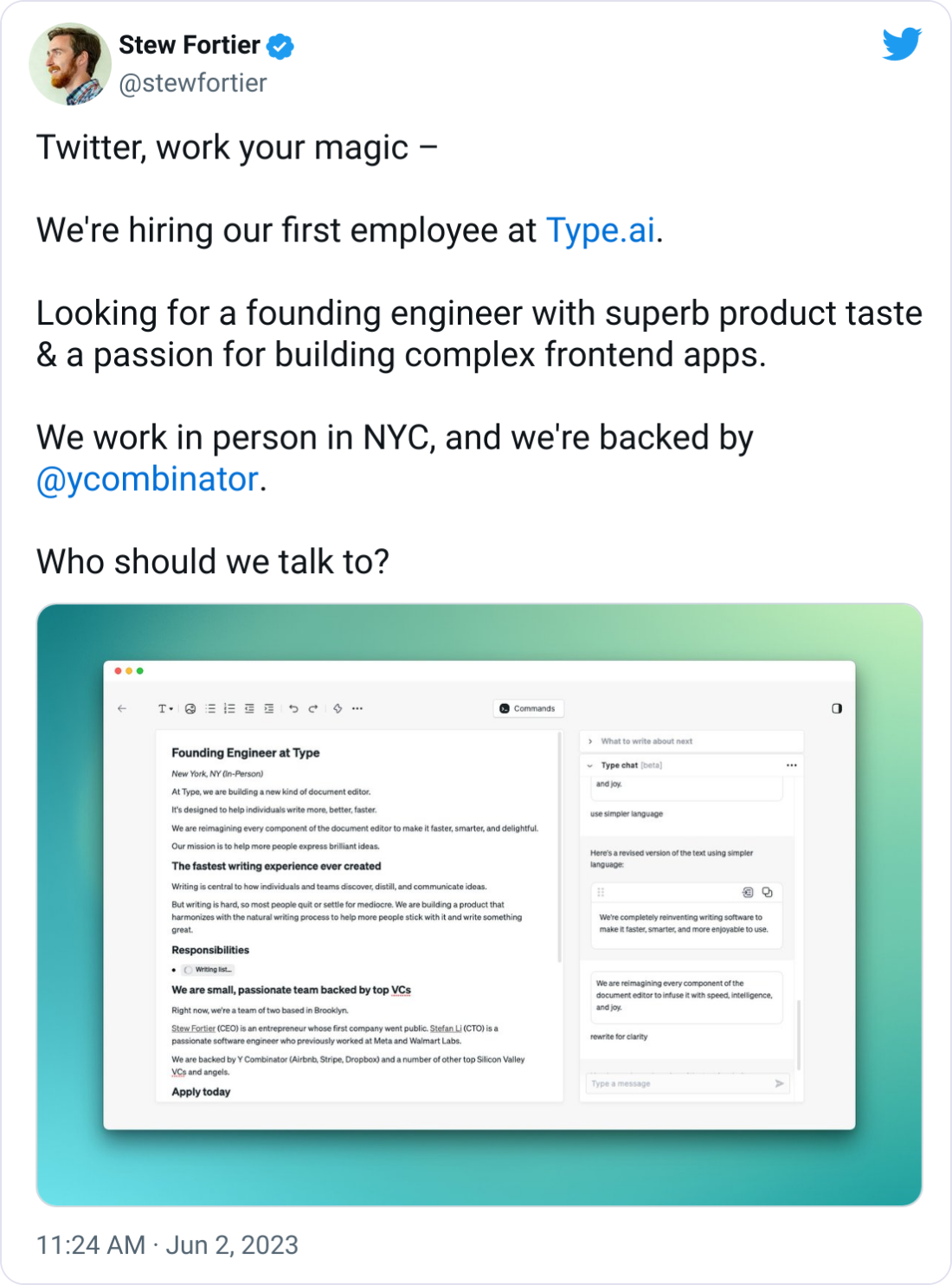
Task: Toggle dark mode with the theme icon
Action: click(838, 708)
